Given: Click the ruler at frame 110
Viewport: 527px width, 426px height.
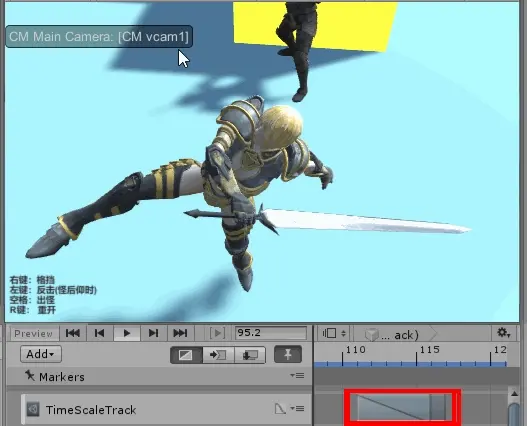Looking at the screenshot, I should coord(342,358).
